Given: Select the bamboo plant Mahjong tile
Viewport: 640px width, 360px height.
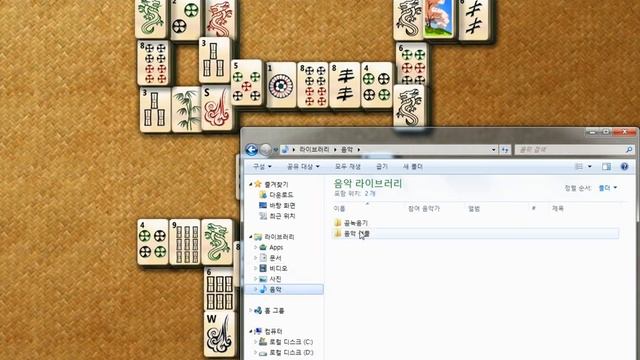Looking at the screenshot, I should pos(187,109).
